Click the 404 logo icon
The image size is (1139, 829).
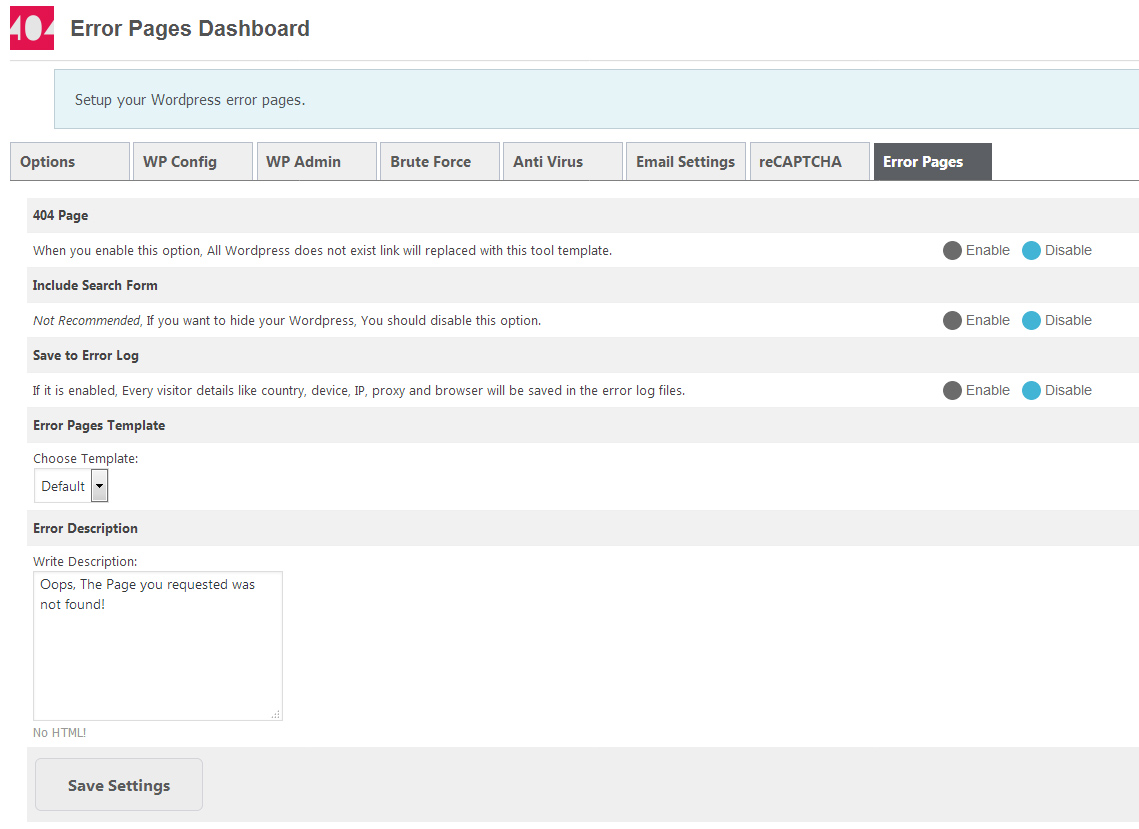(x=32, y=28)
